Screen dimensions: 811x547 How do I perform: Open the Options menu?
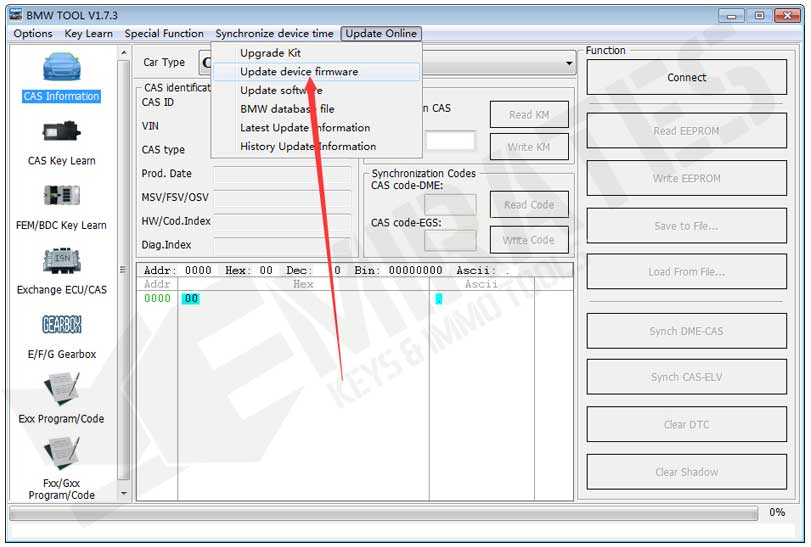33,34
